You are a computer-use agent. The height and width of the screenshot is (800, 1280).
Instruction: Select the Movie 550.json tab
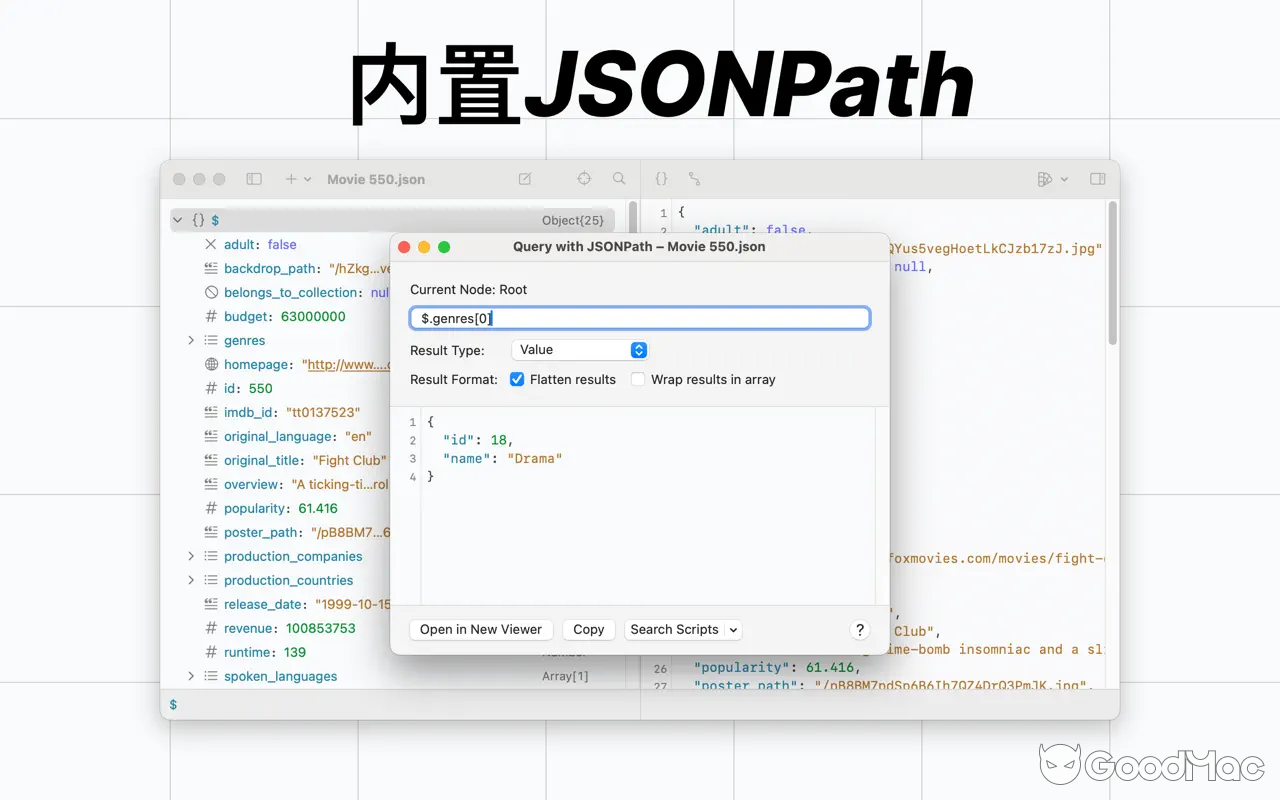[x=376, y=178]
